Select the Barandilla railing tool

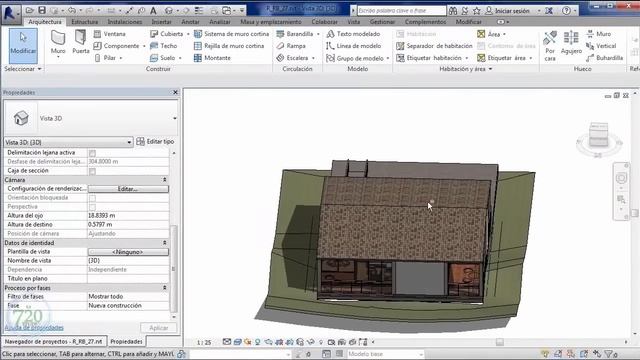tap(295, 34)
